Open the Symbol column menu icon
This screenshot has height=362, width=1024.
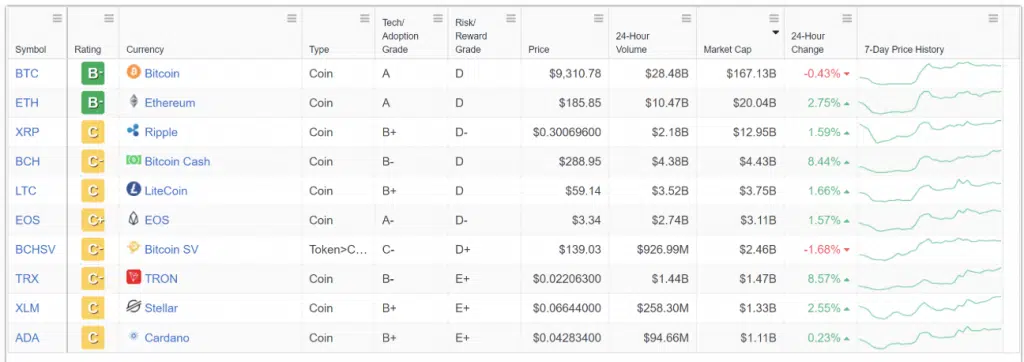pos(57,18)
